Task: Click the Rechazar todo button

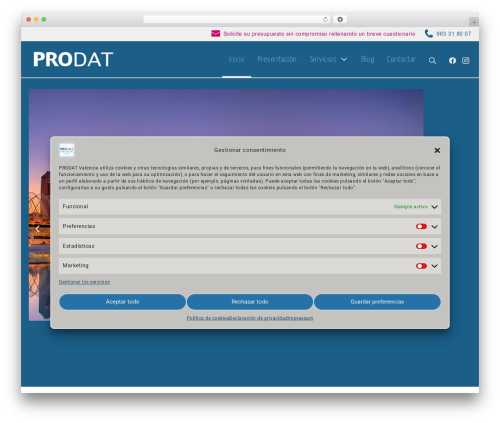Action: pyautogui.click(x=250, y=302)
